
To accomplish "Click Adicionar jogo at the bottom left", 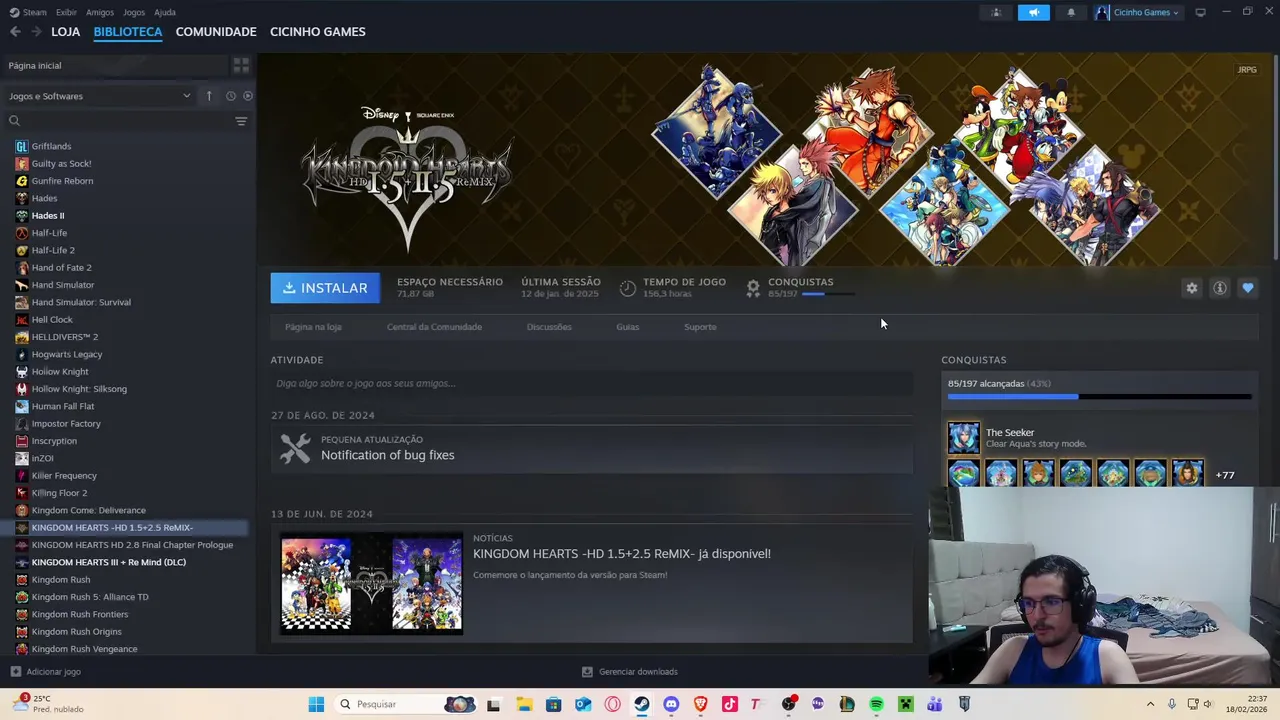I will point(45,672).
